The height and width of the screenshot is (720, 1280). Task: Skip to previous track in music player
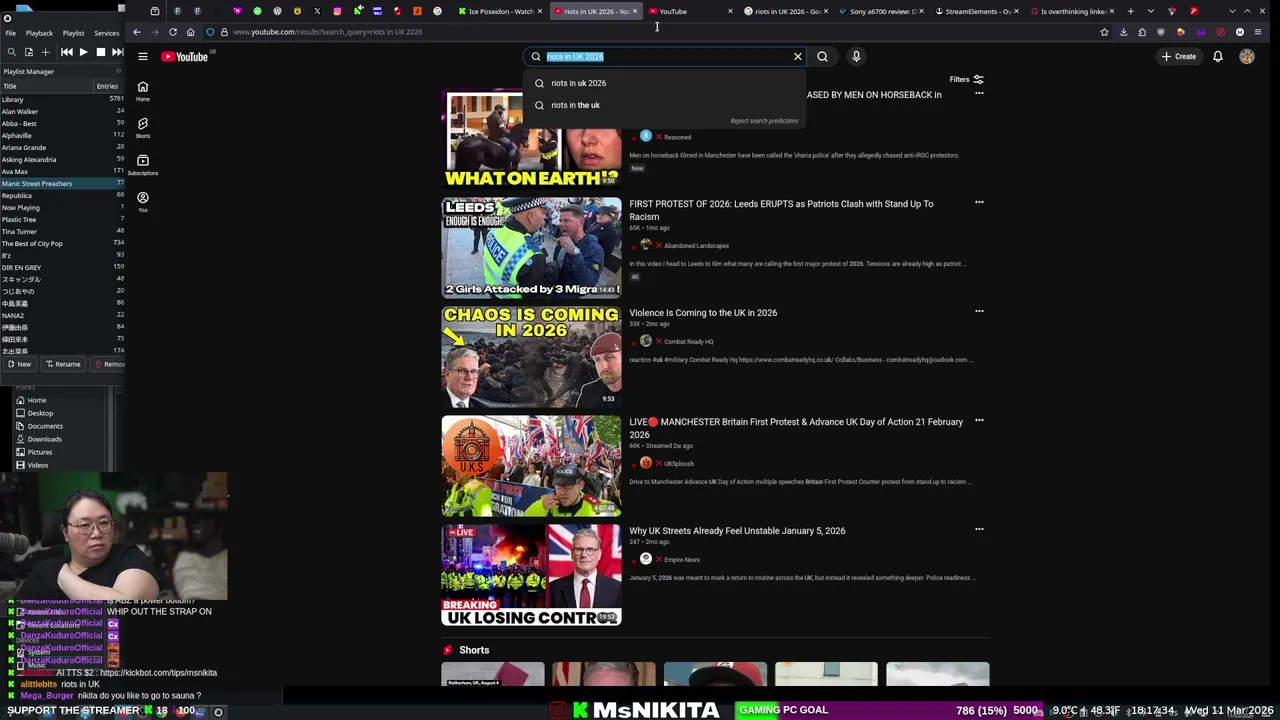point(66,52)
